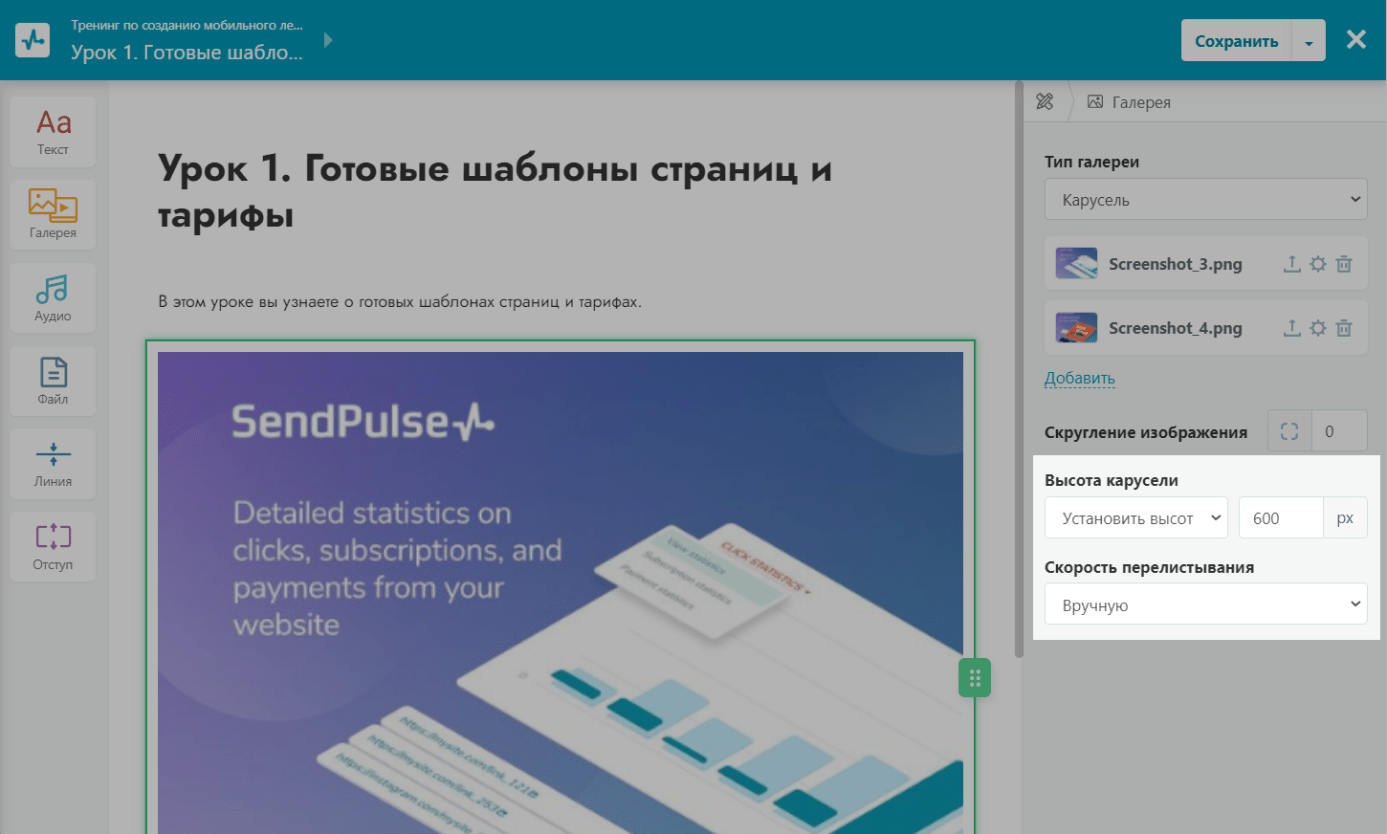Image resolution: width=1387 pixels, height=834 pixels.
Task: Click the Добавить link
Action: click(x=1079, y=378)
